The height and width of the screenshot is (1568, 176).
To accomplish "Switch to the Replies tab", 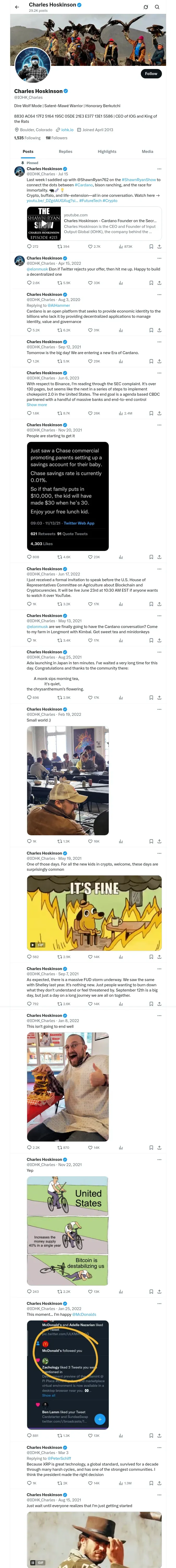I will point(65,152).
